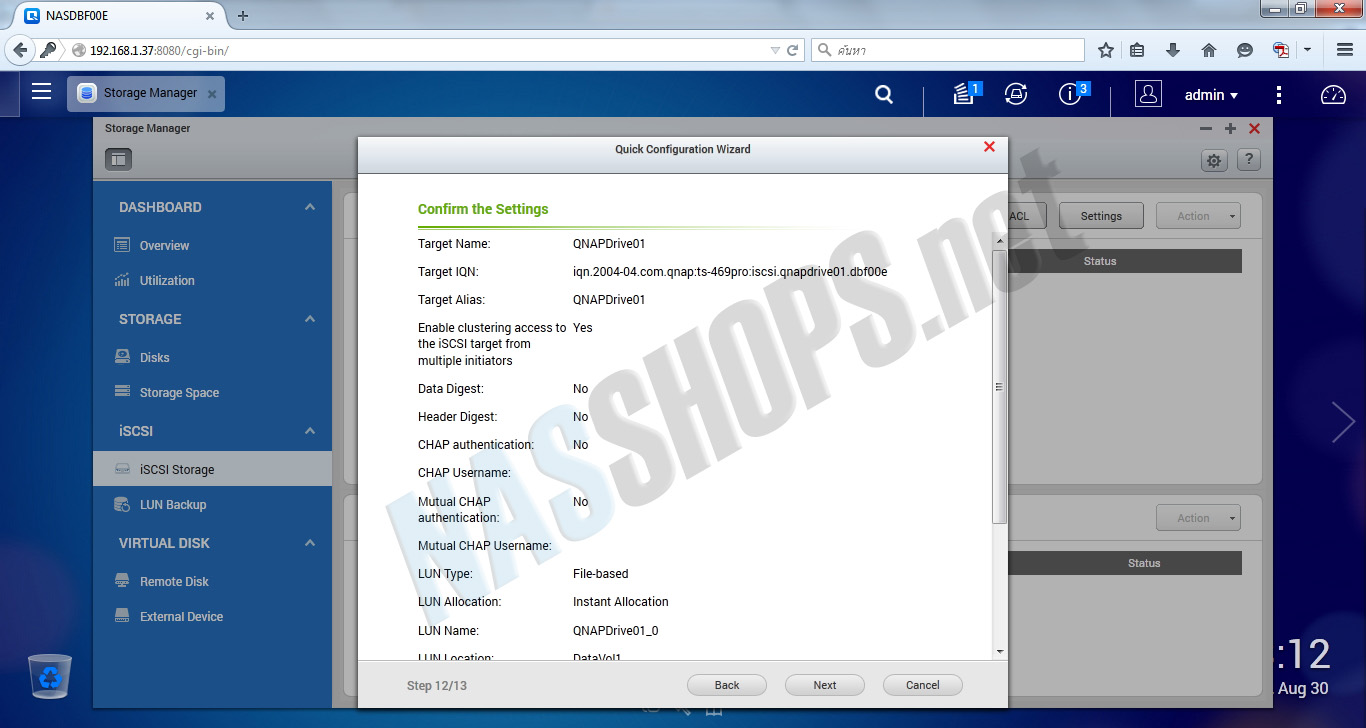The width and height of the screenshot is (1366, 728).
Task: Click the Instant Allocation value text
Action: pyautogui.click(x=621, y=602)
